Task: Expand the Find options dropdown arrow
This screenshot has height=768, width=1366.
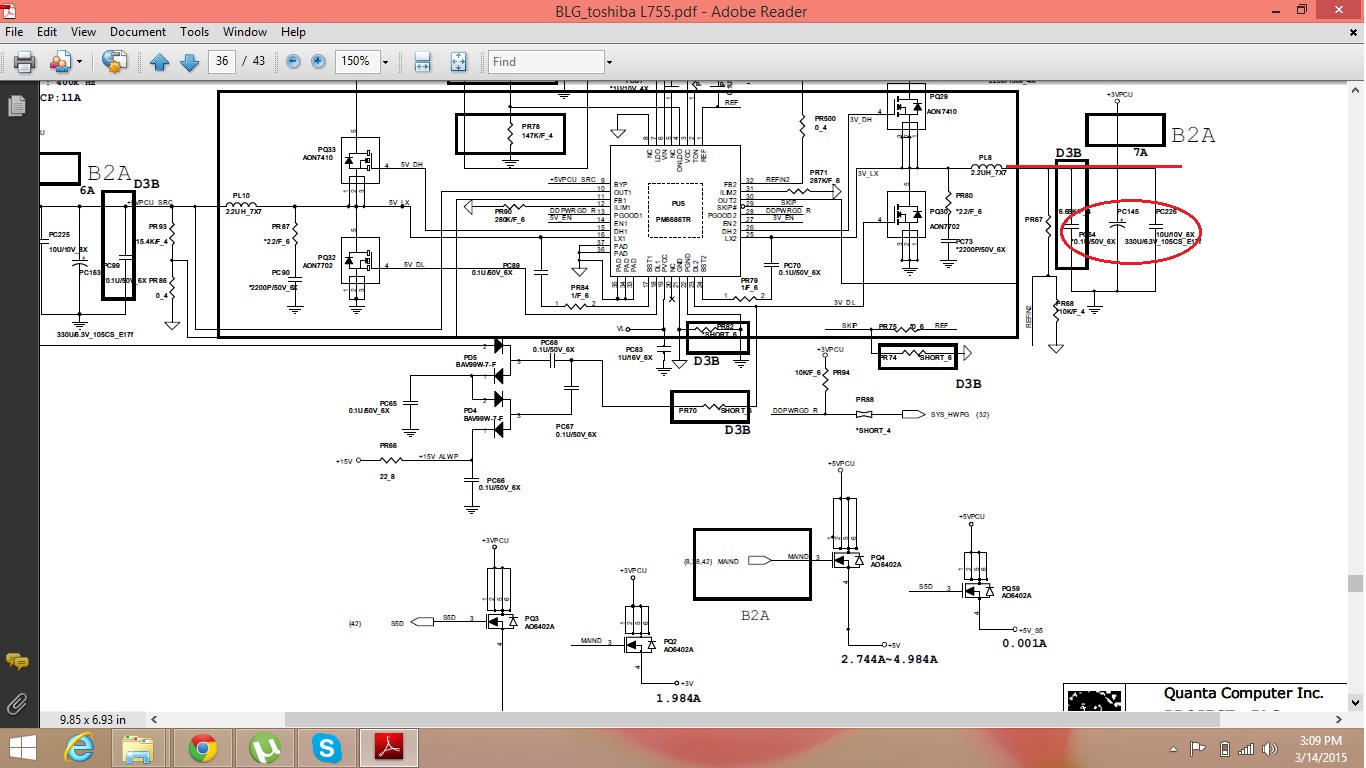Action: point(608,62)
